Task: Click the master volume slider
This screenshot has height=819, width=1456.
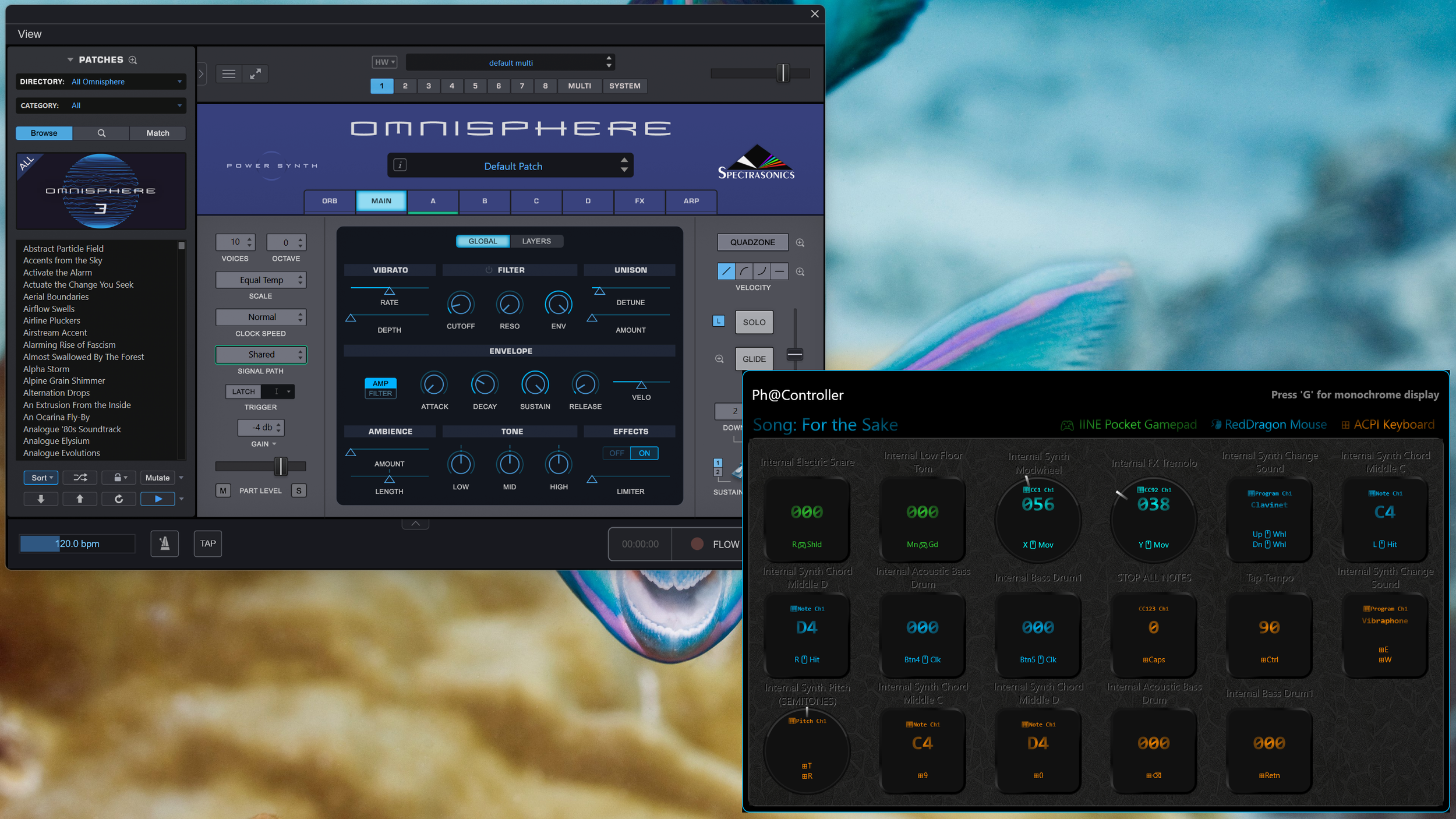Action: [x=760, y=73]
